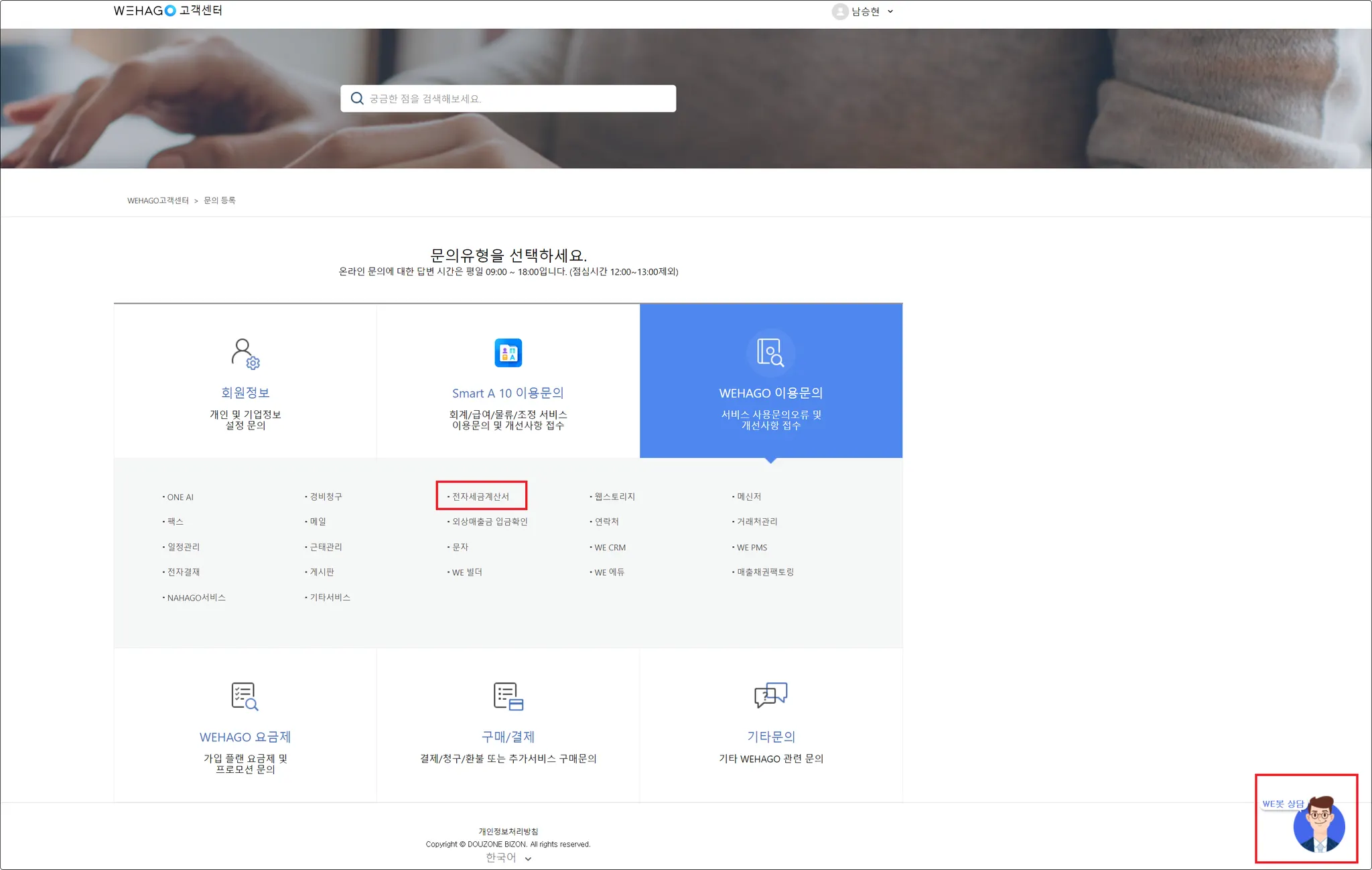Select the Smart A 10 이용문의 tab
Image resolution: width=1372 pixels, height=870 pixels.
[x=508, y=393]
